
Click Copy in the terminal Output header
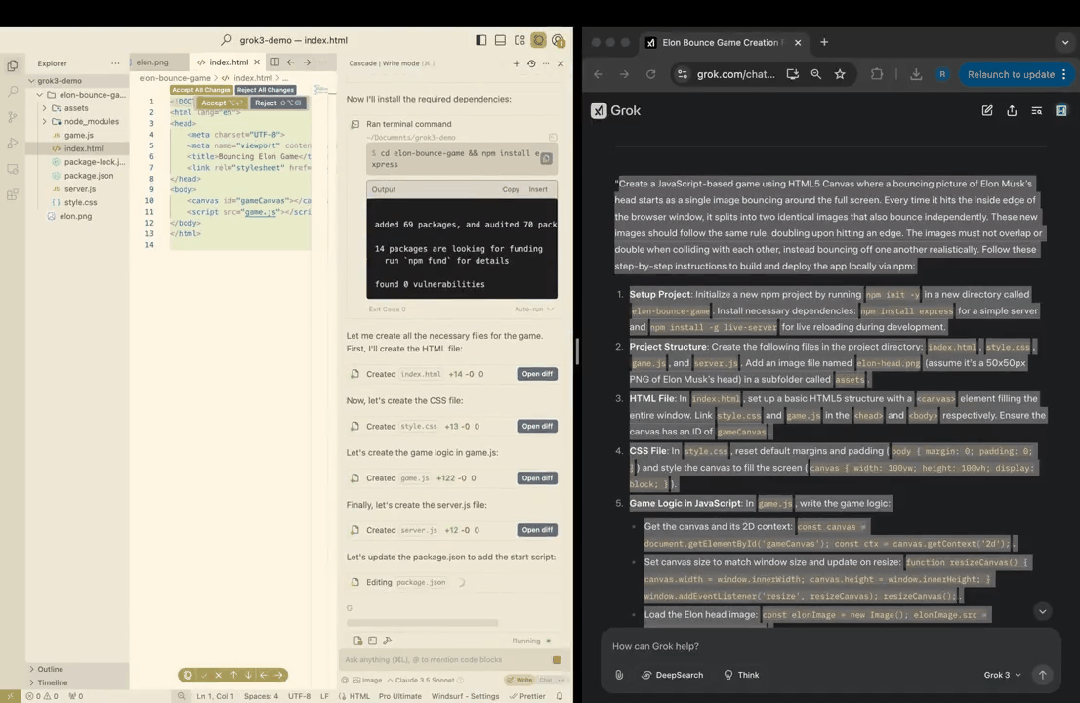(x=510, y=189)
